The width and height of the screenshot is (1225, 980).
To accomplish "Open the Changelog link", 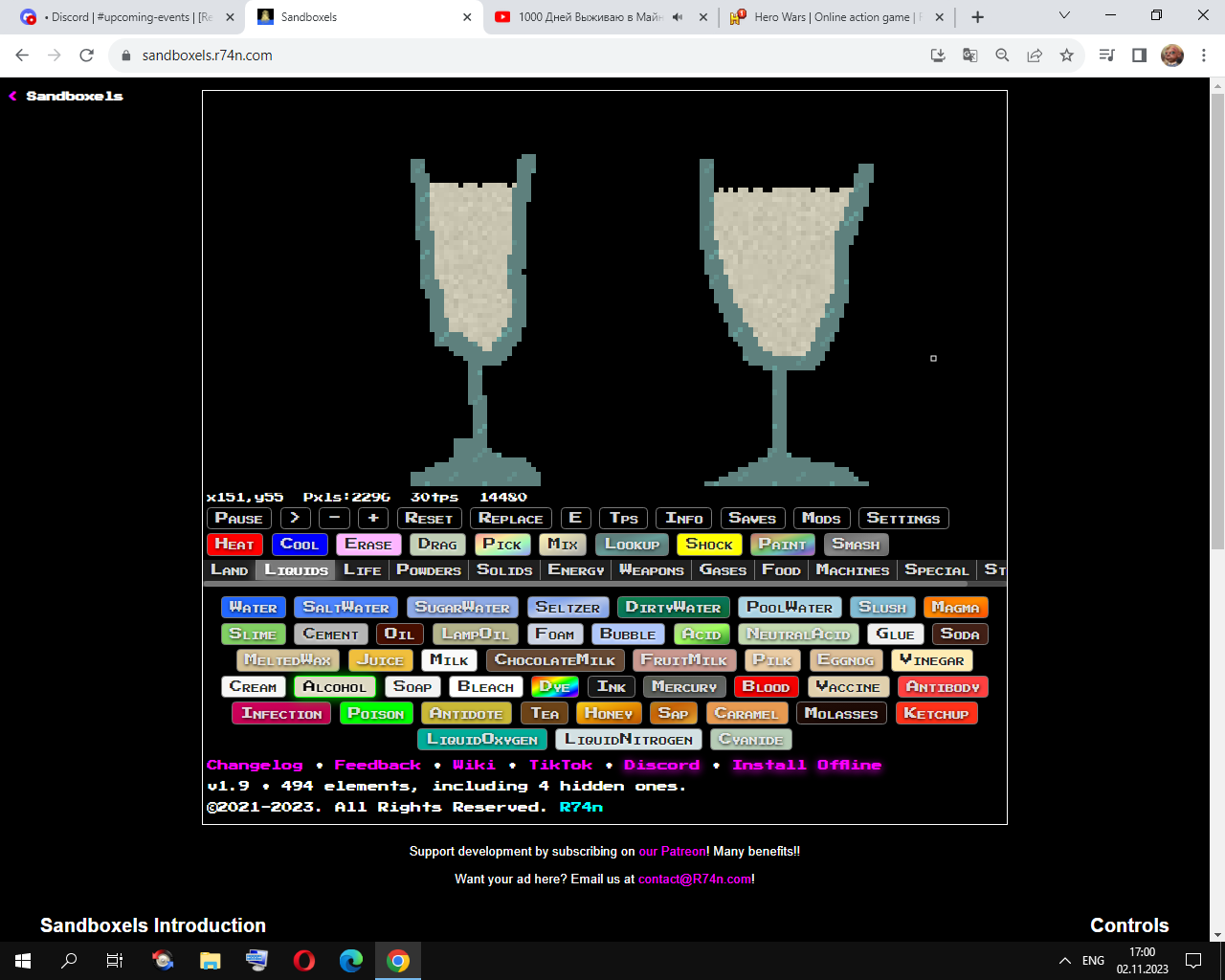I will (x=255, y=765).
